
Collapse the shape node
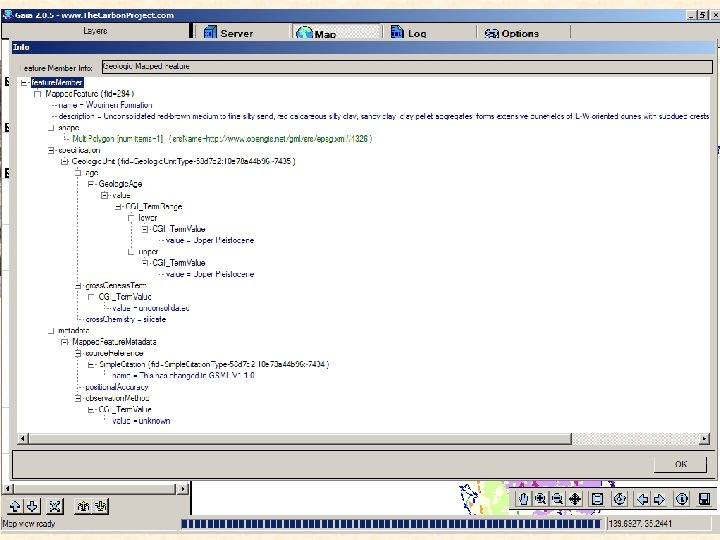coord(51,128)
